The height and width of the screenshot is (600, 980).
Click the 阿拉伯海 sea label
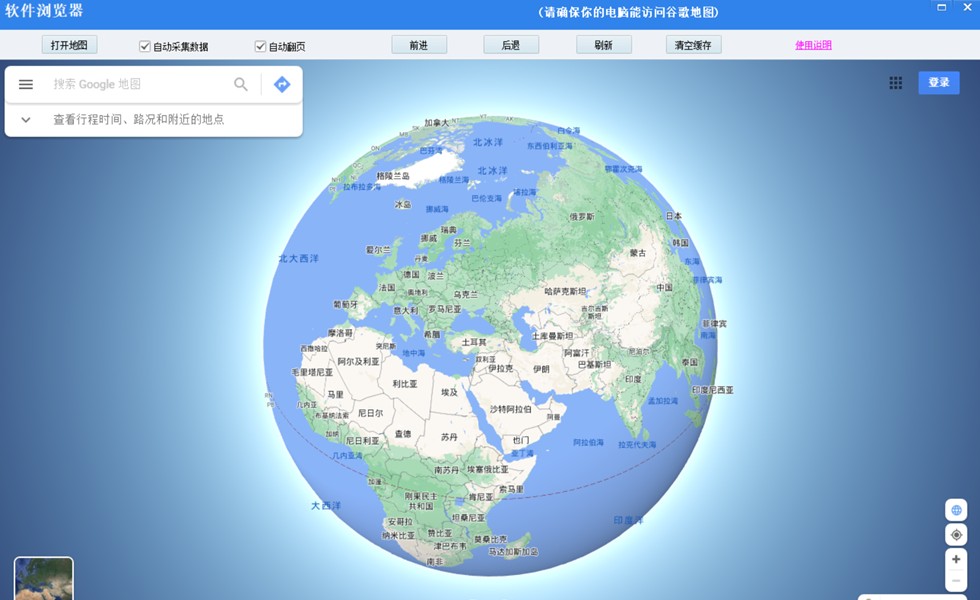tap(589, 442)
